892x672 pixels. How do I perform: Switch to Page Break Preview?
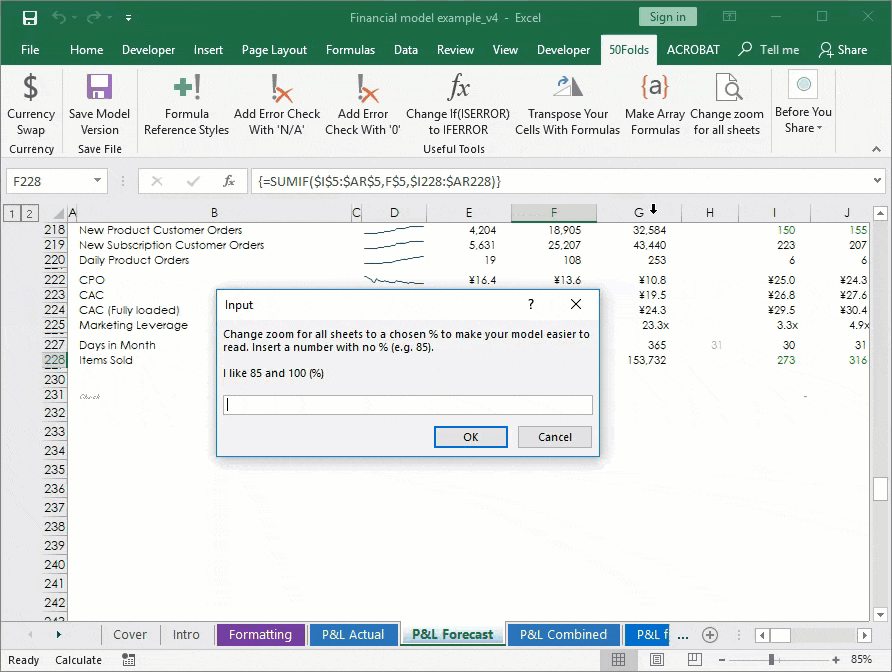695,659
